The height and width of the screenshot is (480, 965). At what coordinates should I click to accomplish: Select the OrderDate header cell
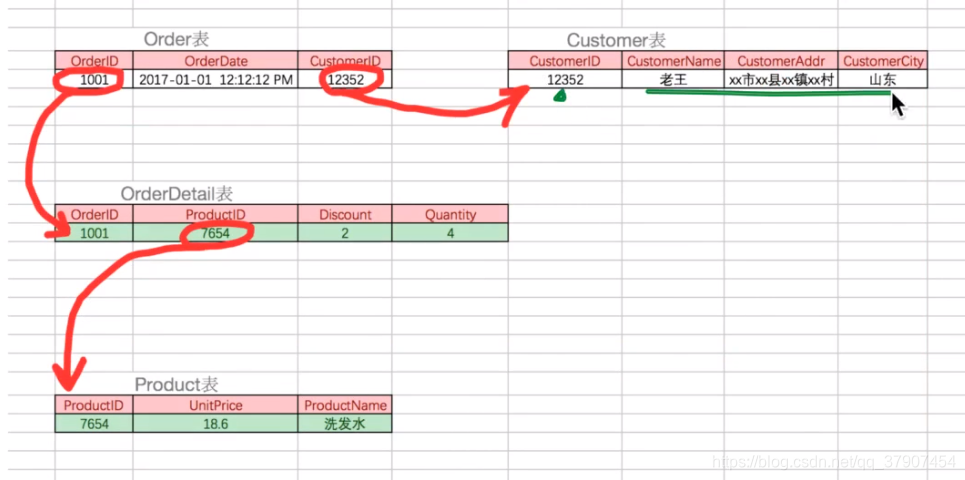tap(215, 61)
